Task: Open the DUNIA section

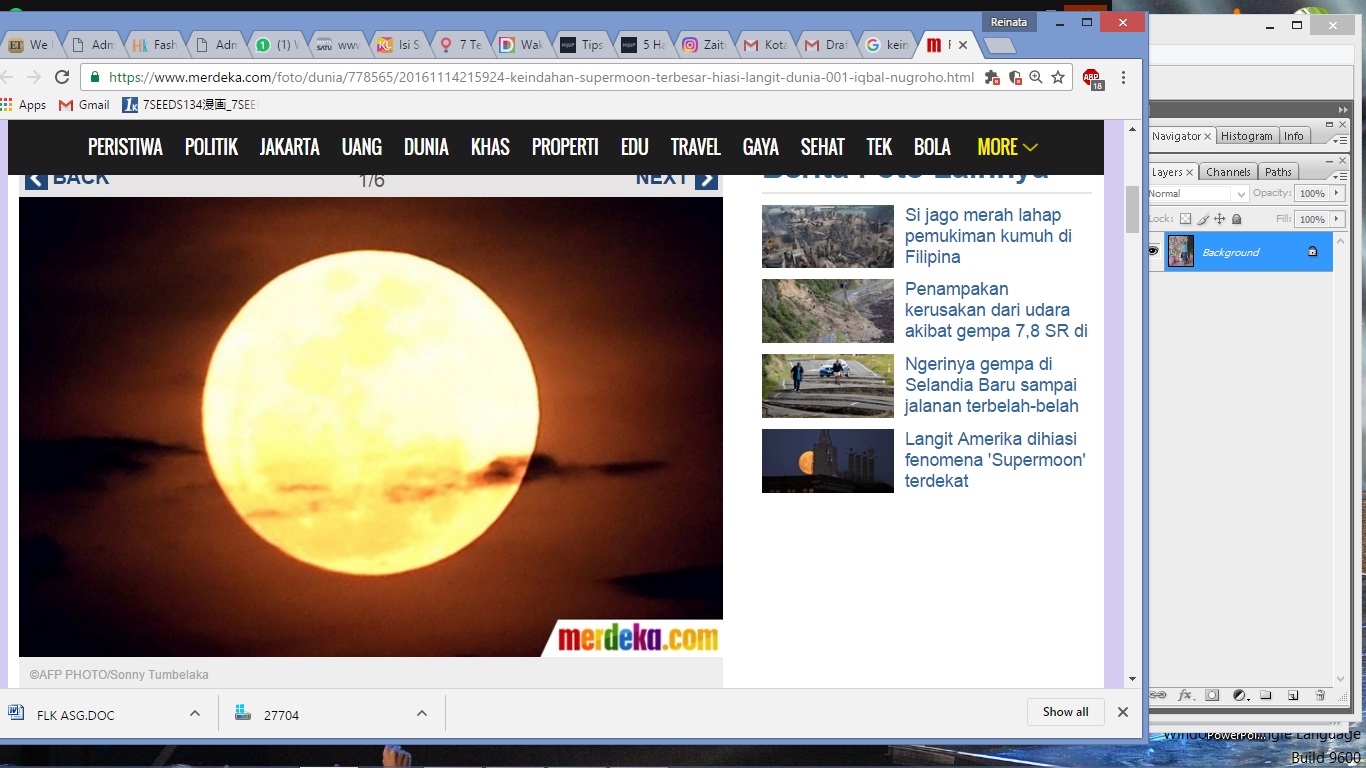Action: coord(426,147)
